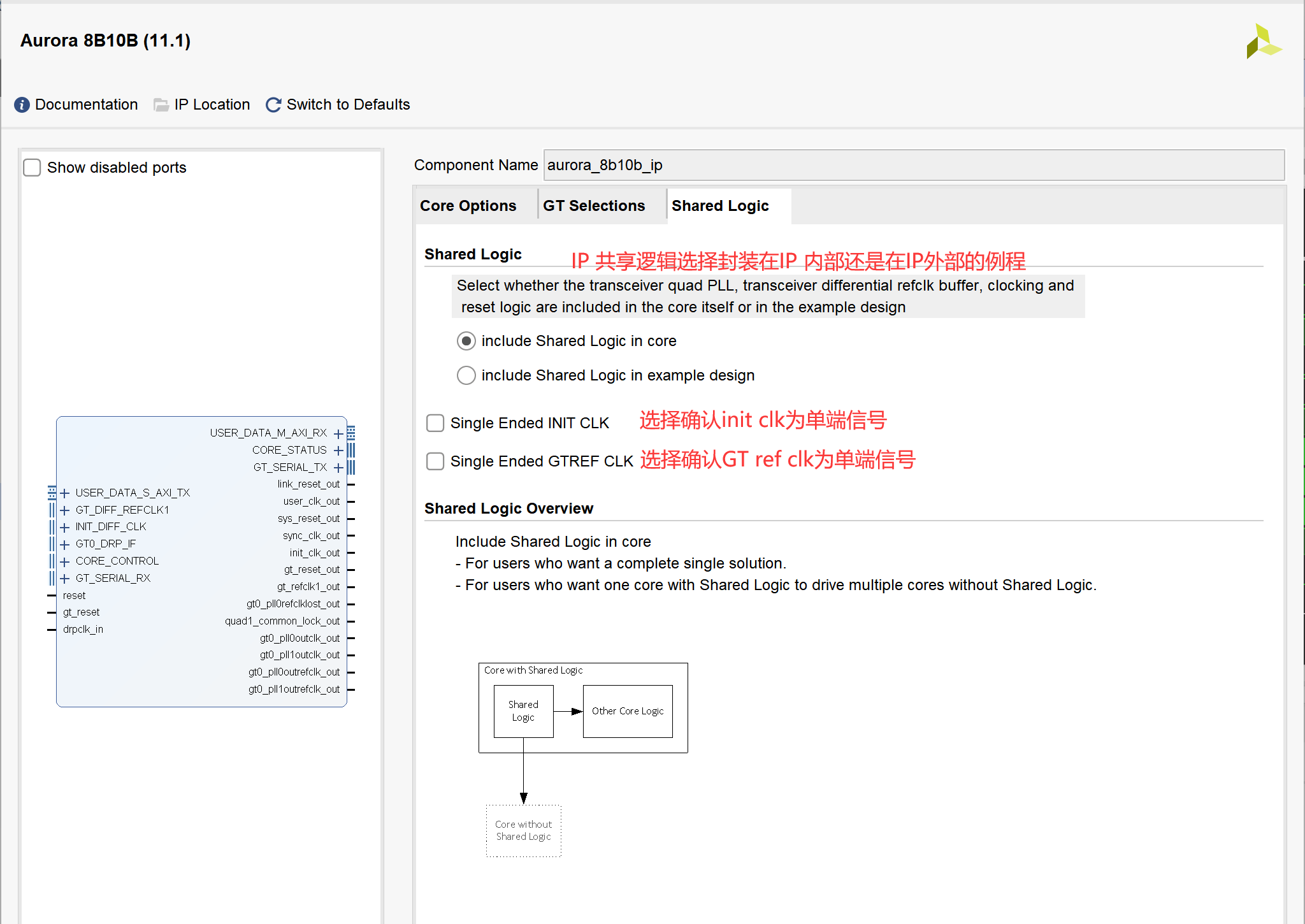Image resolution: width=1305 pixels, height=924 pixels.
Task: Expand the INIT_DIFF_CLK port
Action: click(x=64, y=527)
